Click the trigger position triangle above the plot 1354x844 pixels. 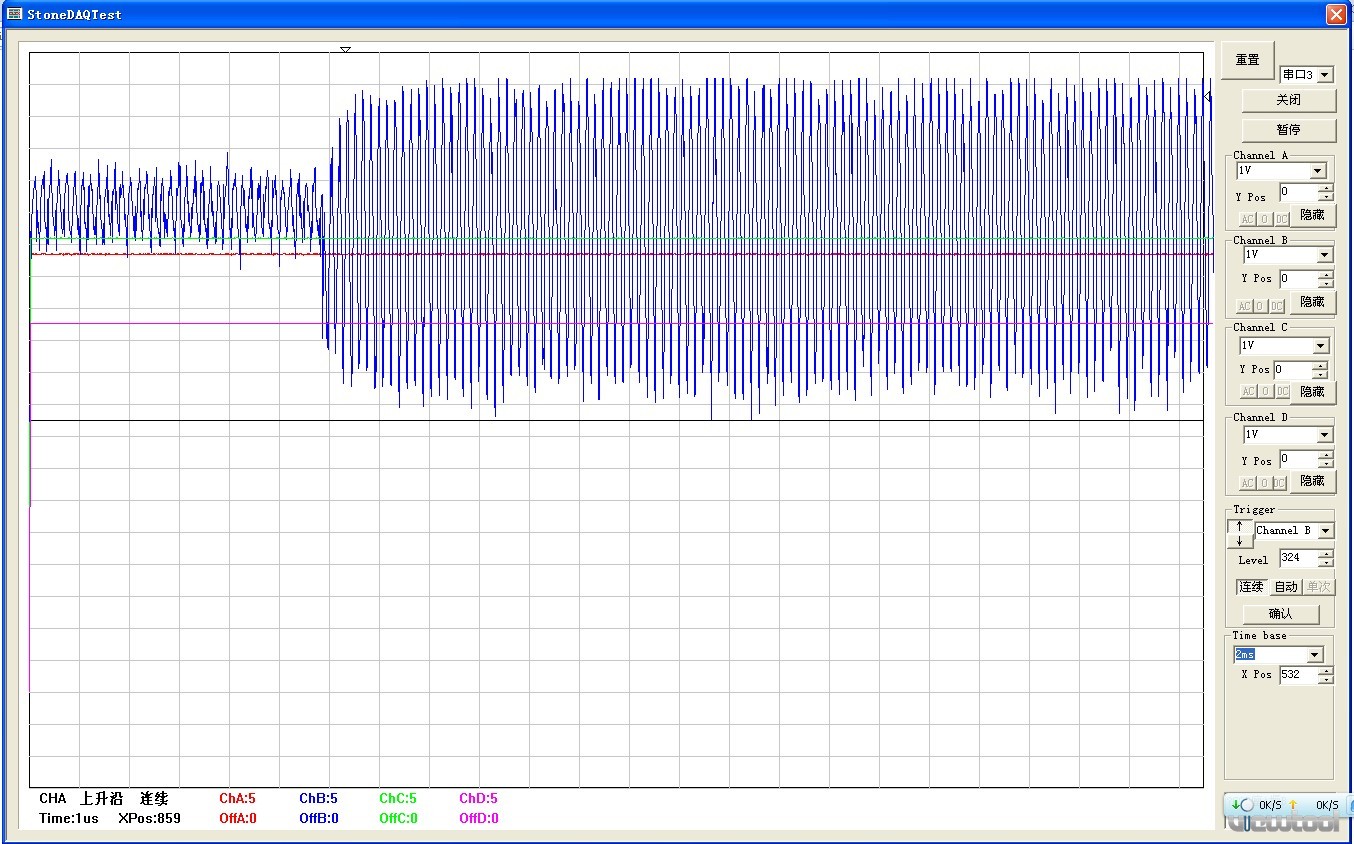tap(345, 49)
